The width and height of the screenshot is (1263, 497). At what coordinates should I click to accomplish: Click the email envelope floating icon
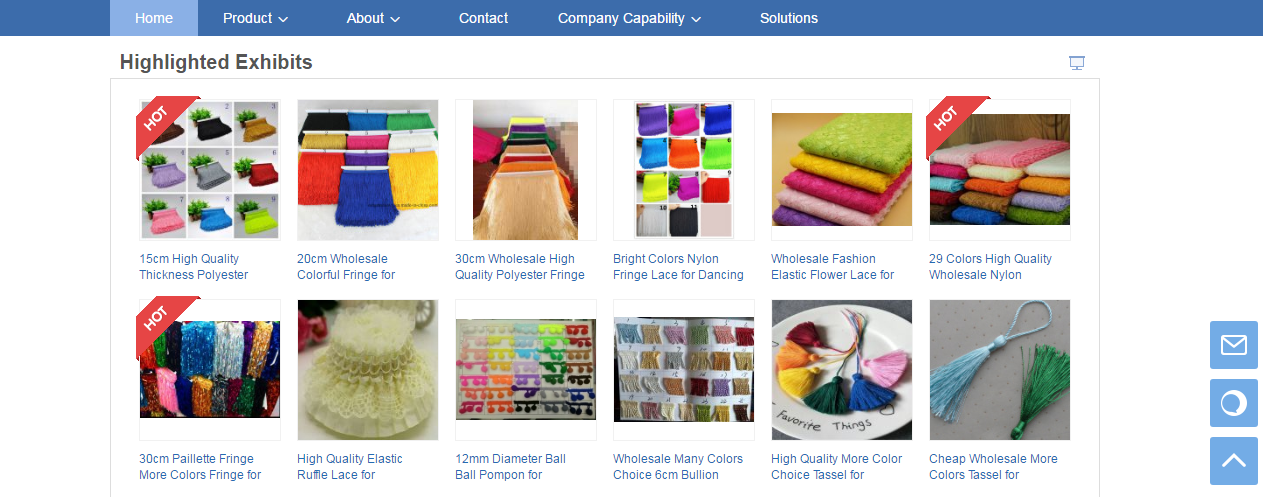pyautogui.click(x=1234, y=345)
